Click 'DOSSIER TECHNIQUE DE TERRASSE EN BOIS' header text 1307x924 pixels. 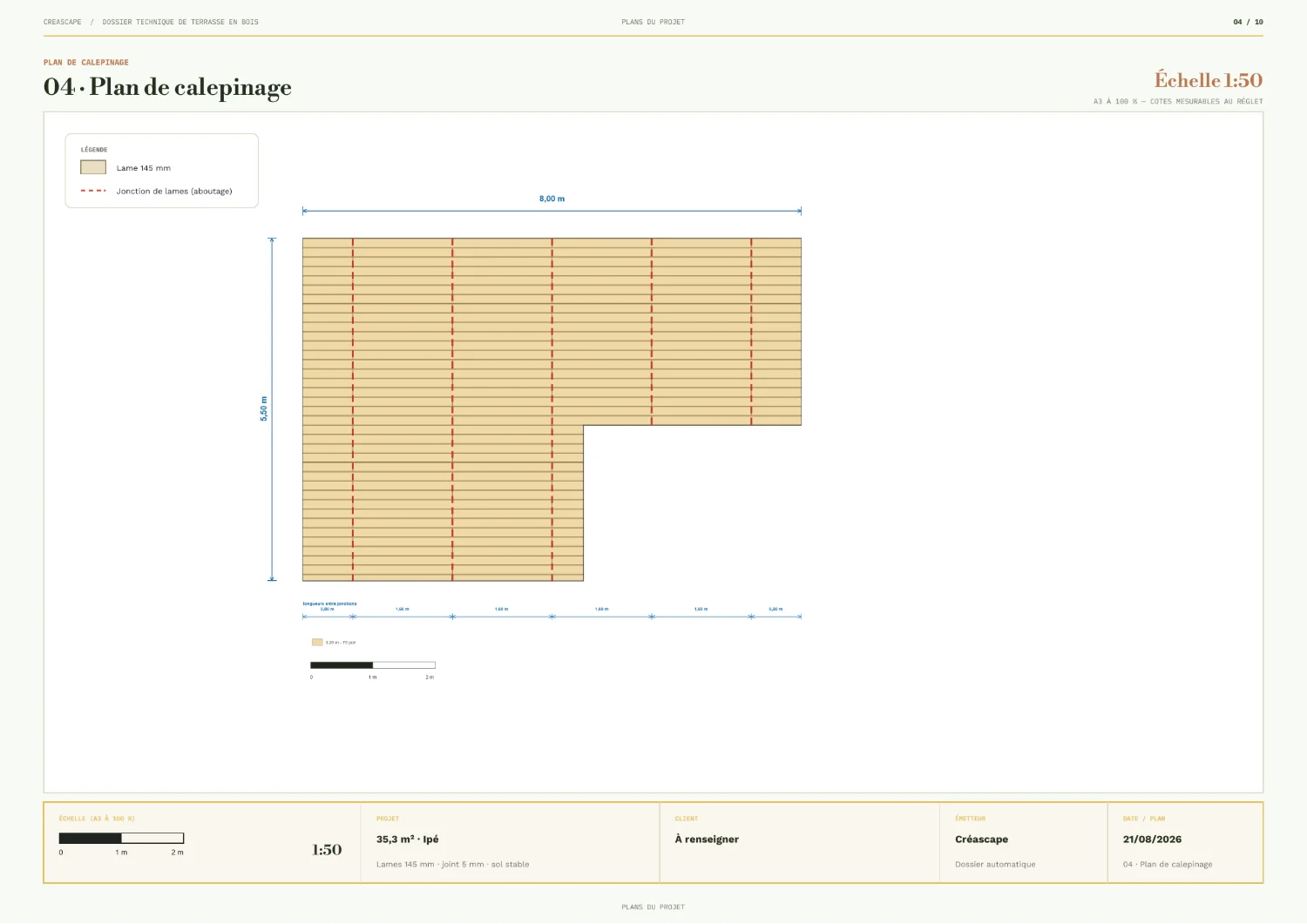[180, 22]
